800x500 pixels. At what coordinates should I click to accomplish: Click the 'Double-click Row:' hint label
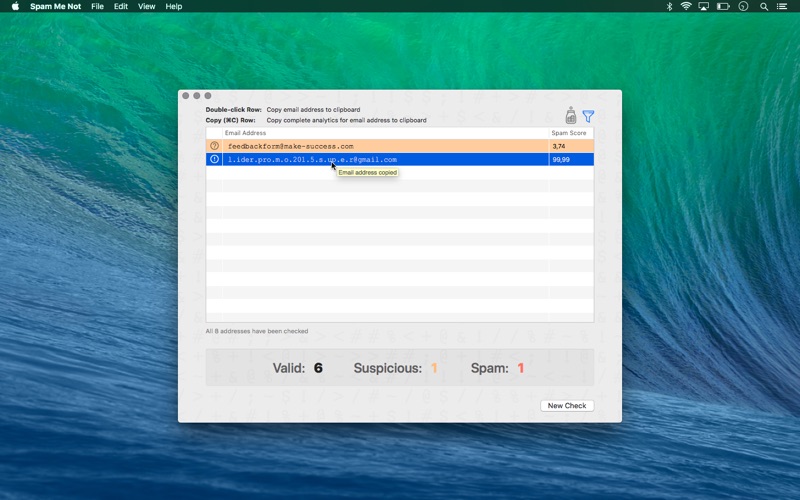233,110
